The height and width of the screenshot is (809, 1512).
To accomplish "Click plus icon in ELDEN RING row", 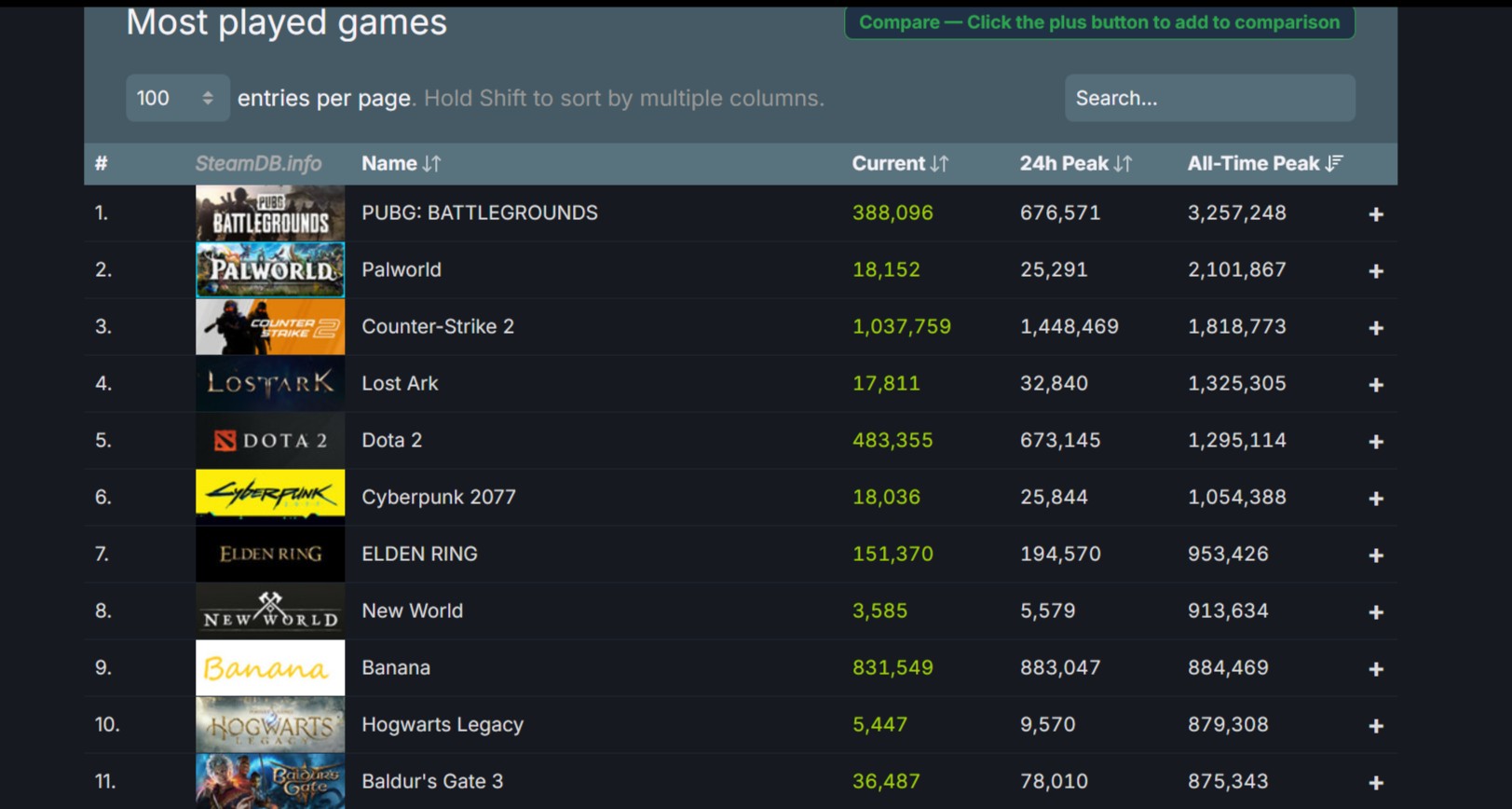I will coord(1375,555).
